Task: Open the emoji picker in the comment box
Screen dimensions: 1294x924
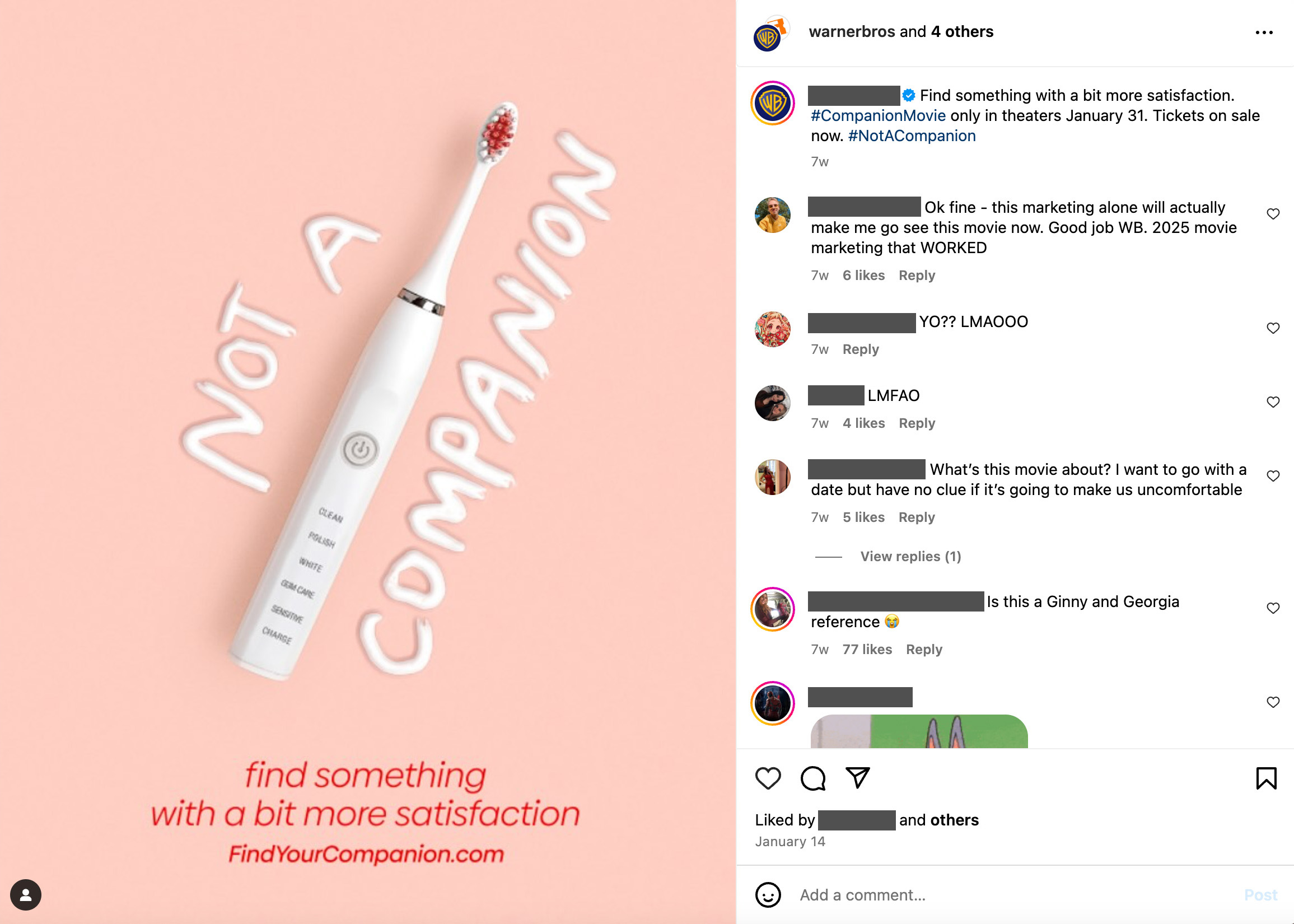Action: tap(768, 894)
